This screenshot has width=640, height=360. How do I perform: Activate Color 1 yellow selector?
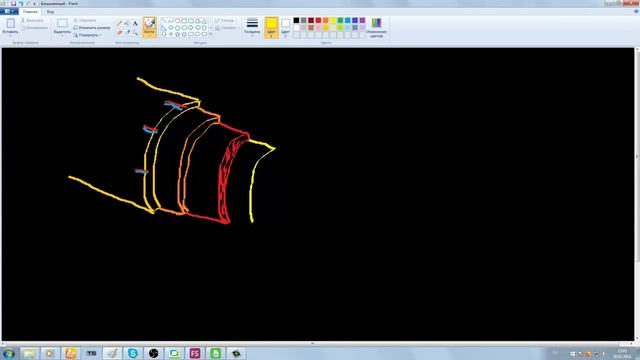(x=271, y=27)
